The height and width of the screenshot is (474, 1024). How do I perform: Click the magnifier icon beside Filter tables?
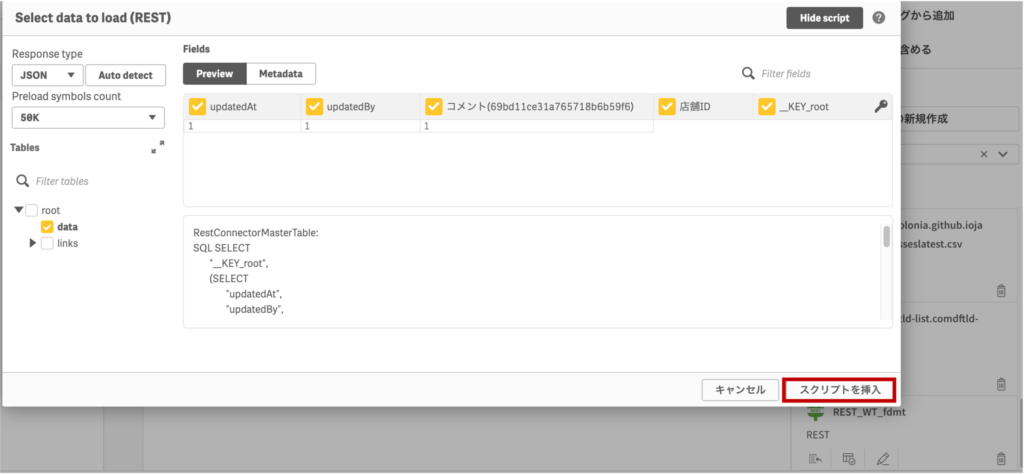click(22, 181)
